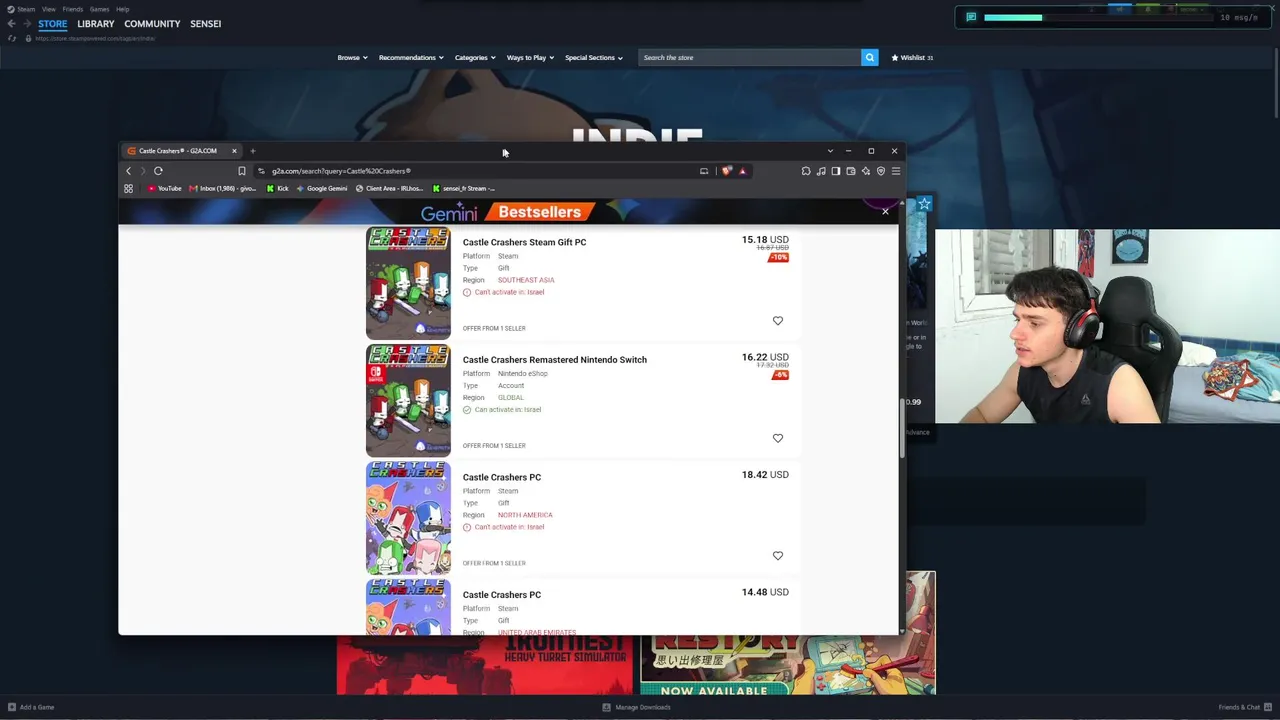The image size is (1280, 720).
Task: Click Add a Game in Steam
Action: (x=31, y=707)
